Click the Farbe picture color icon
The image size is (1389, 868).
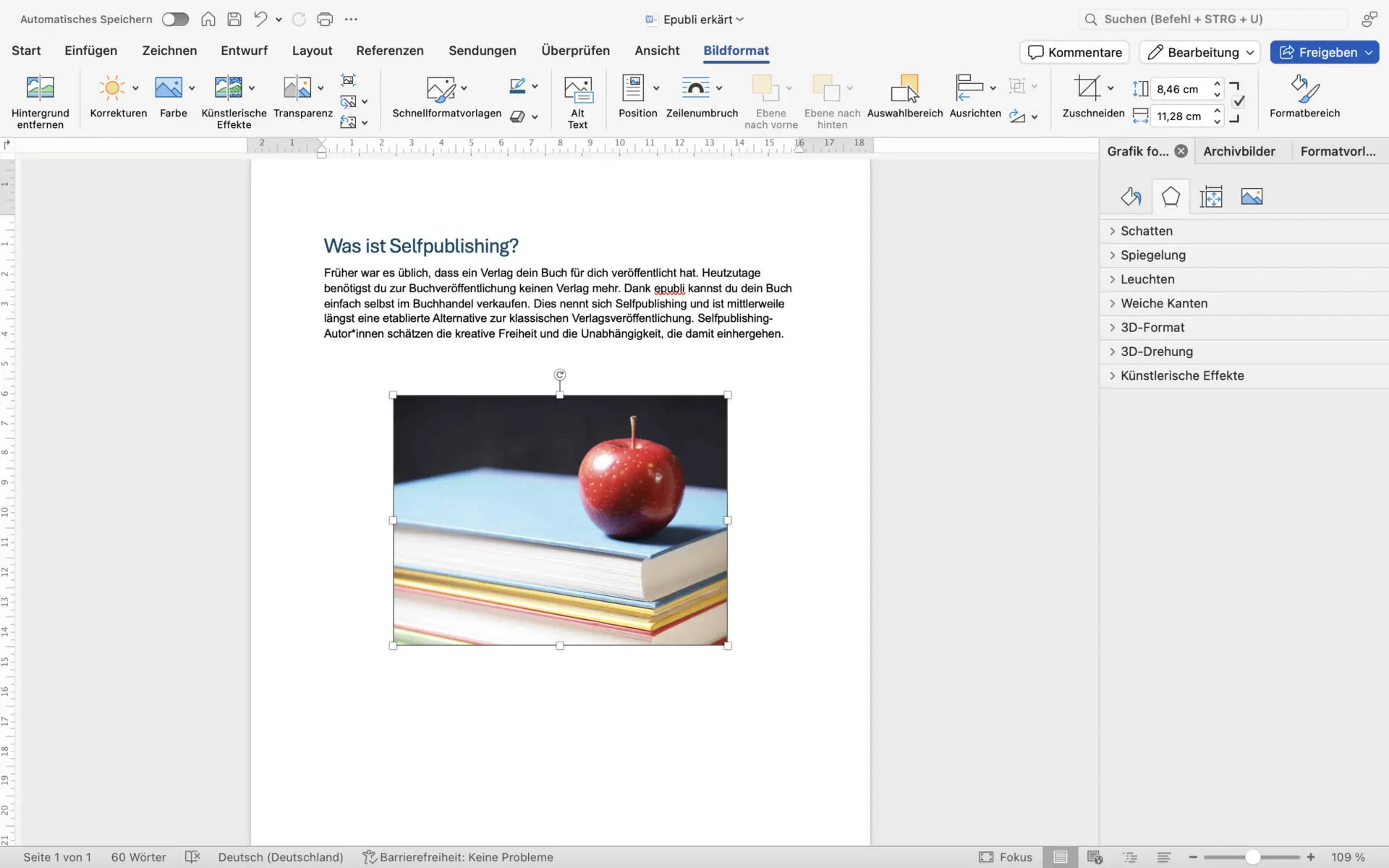[x=169, y=88]
